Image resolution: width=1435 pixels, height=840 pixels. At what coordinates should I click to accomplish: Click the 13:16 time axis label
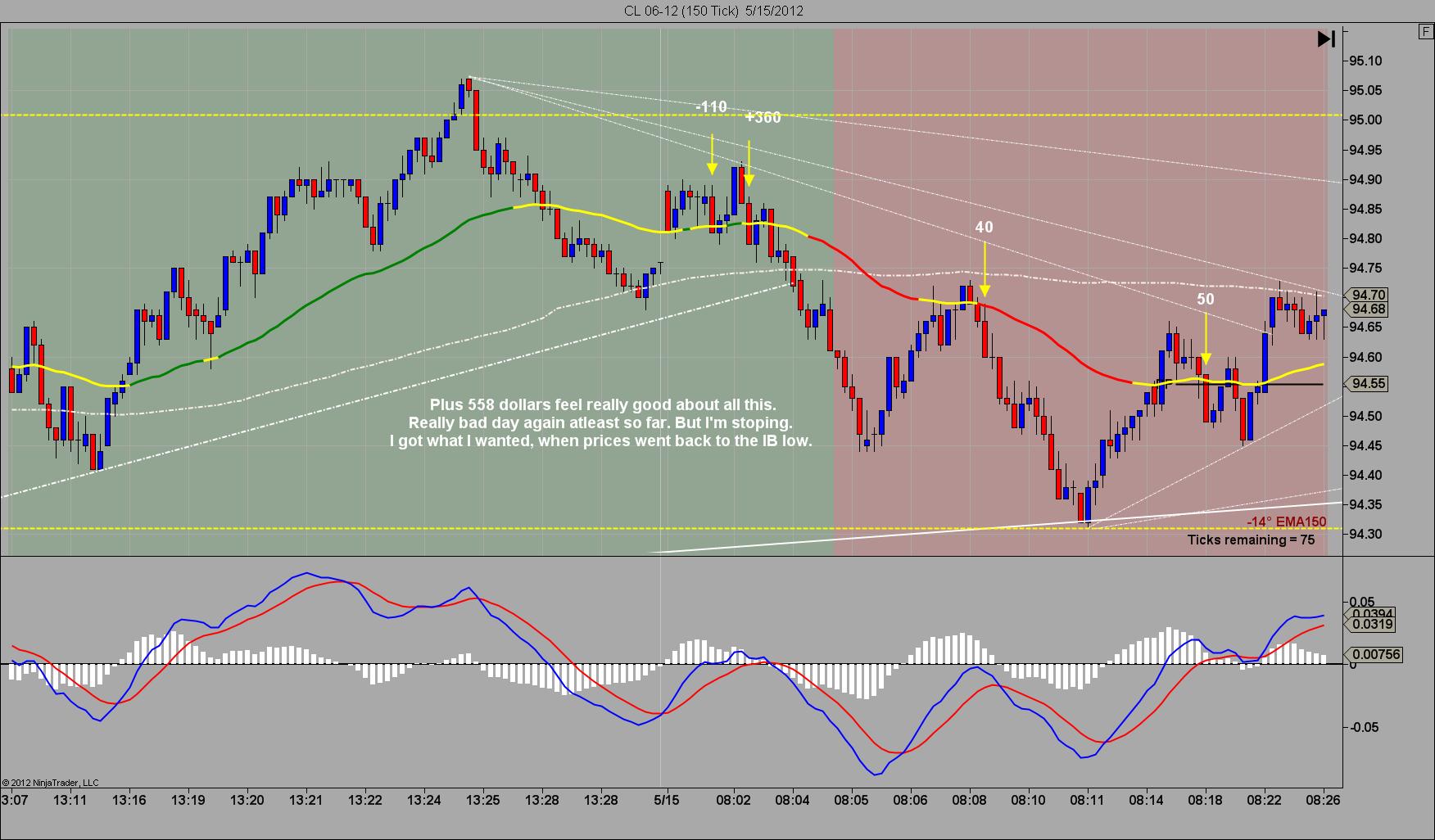click(x=129, y=800)
